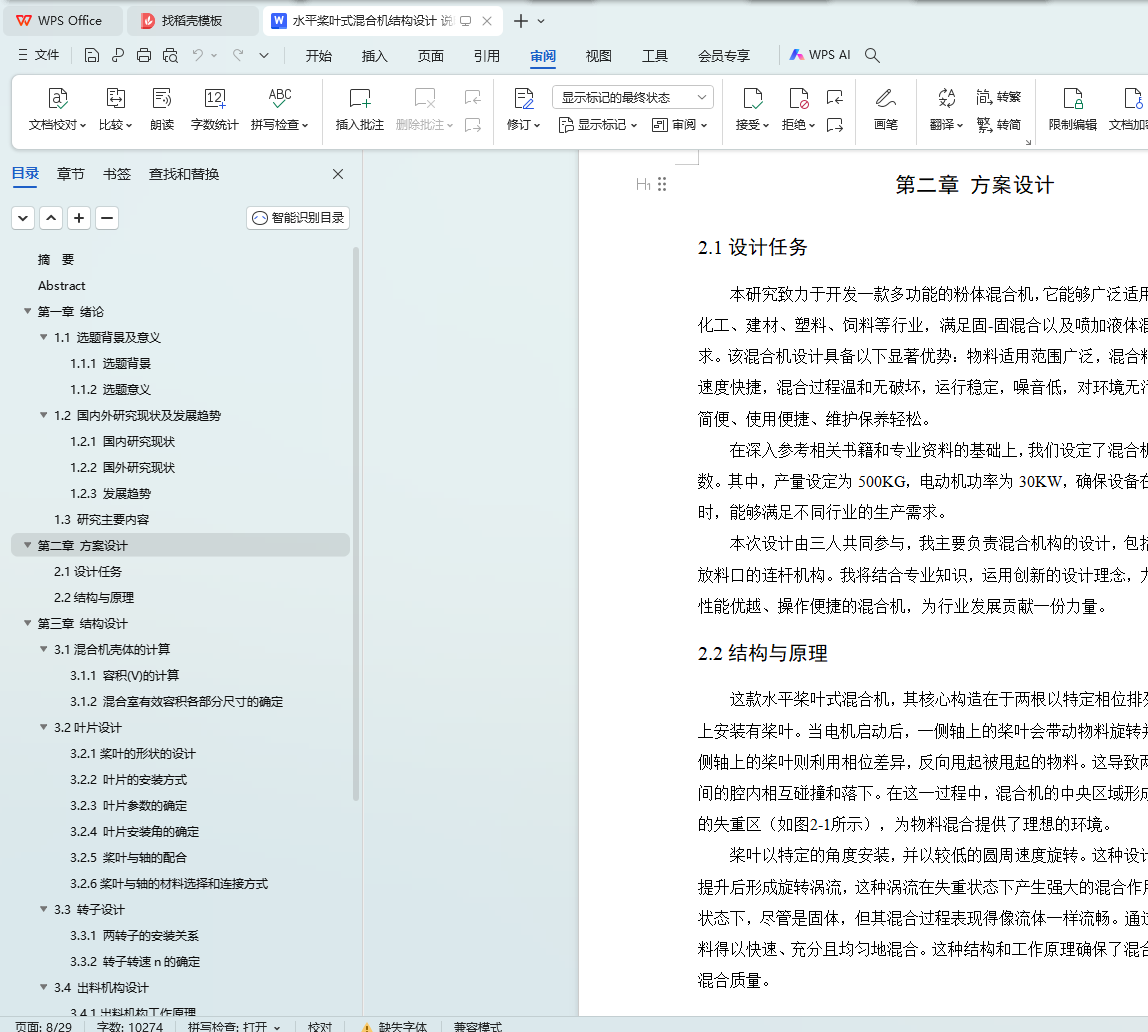Close the navigation pane
This screenshot has height=1032, width=1148.
[338, 174]
